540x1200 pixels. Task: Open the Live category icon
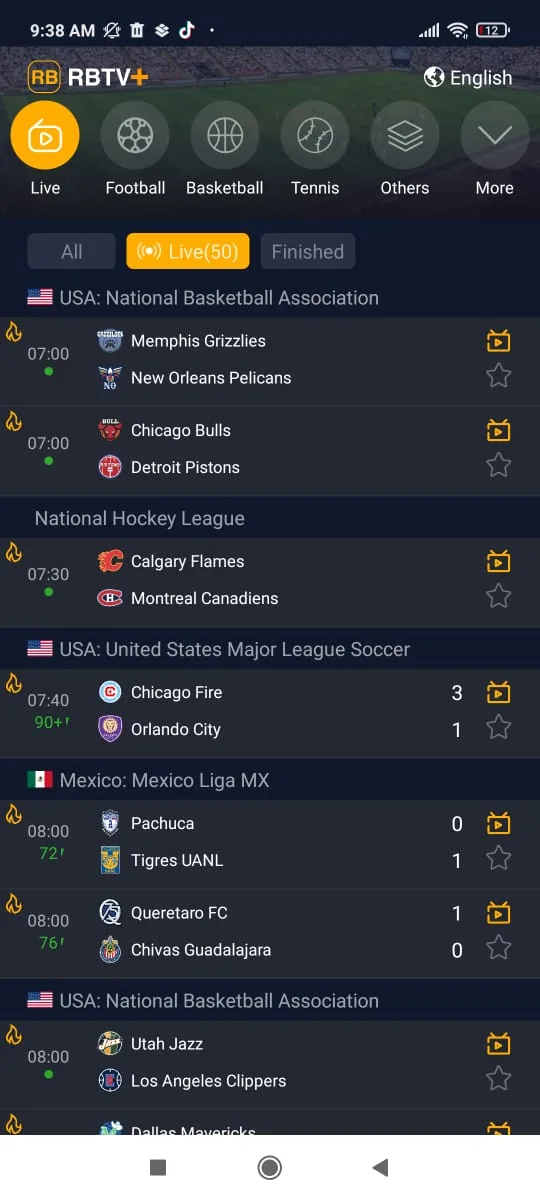coord(45,136)
